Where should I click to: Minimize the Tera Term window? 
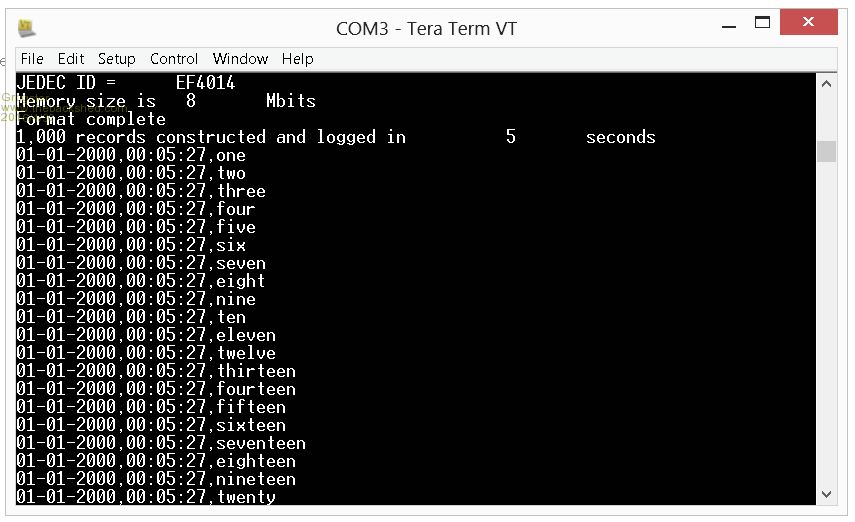tap(729, 23)
